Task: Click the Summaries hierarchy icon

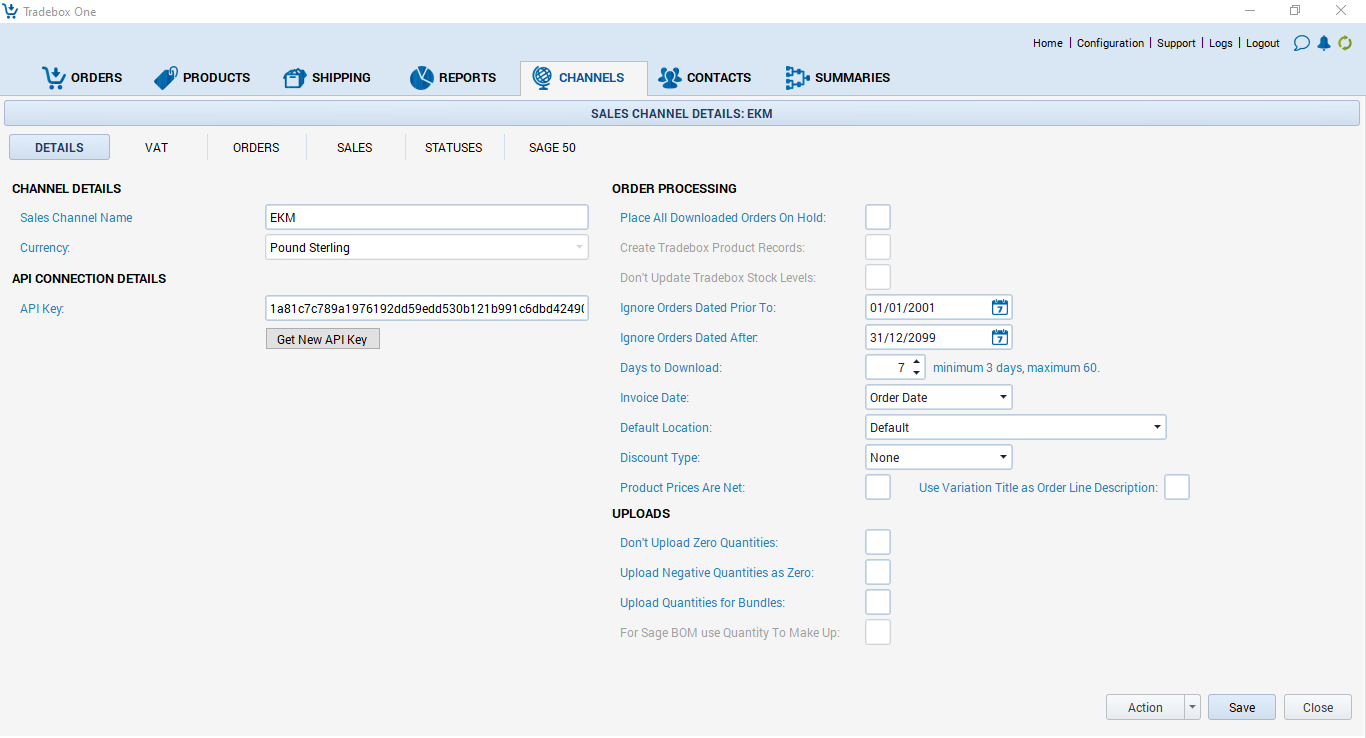Action: click(x=797, y=77)
